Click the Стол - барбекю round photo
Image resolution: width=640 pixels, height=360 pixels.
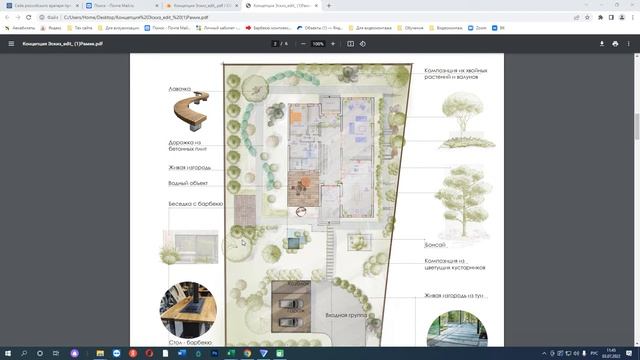click(x=188, y=310)
